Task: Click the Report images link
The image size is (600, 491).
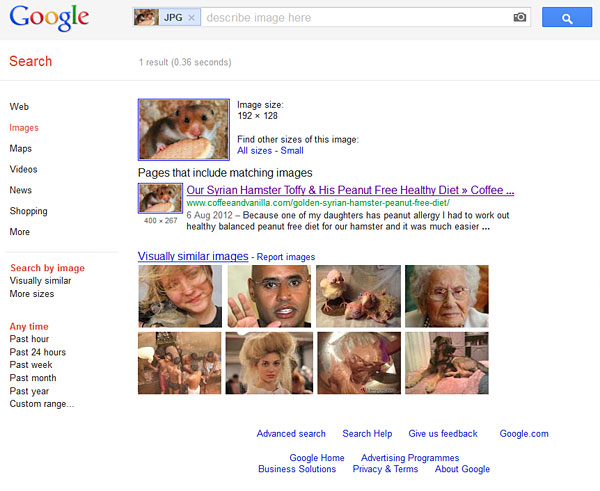Action: [x=286, y=257]
